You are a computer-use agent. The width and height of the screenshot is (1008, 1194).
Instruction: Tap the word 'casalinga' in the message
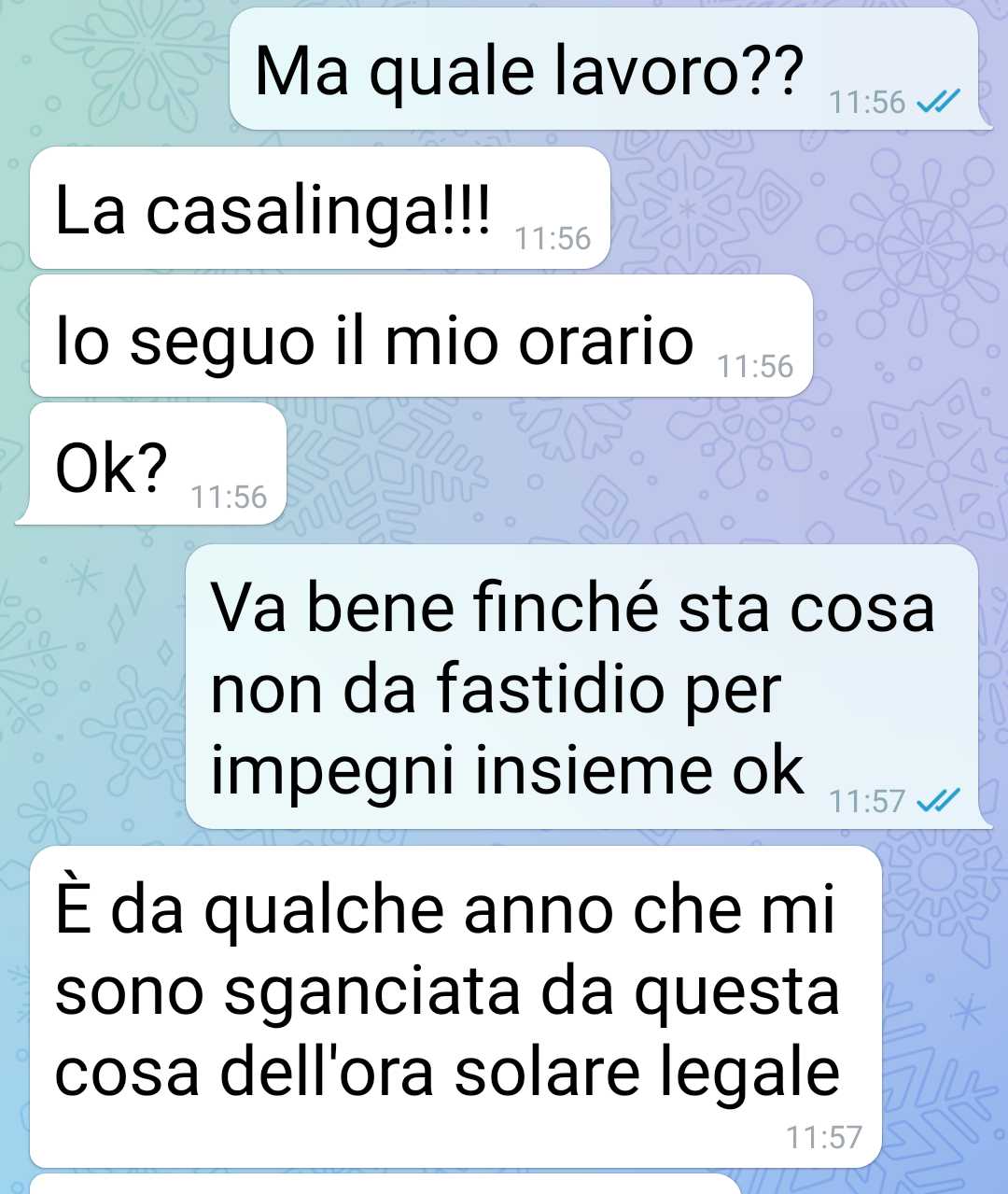point(290,213)
